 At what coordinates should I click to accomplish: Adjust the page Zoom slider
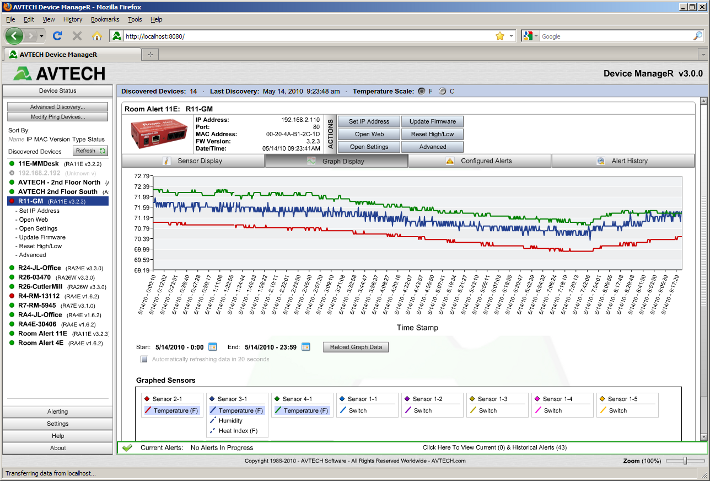(685, 461)
